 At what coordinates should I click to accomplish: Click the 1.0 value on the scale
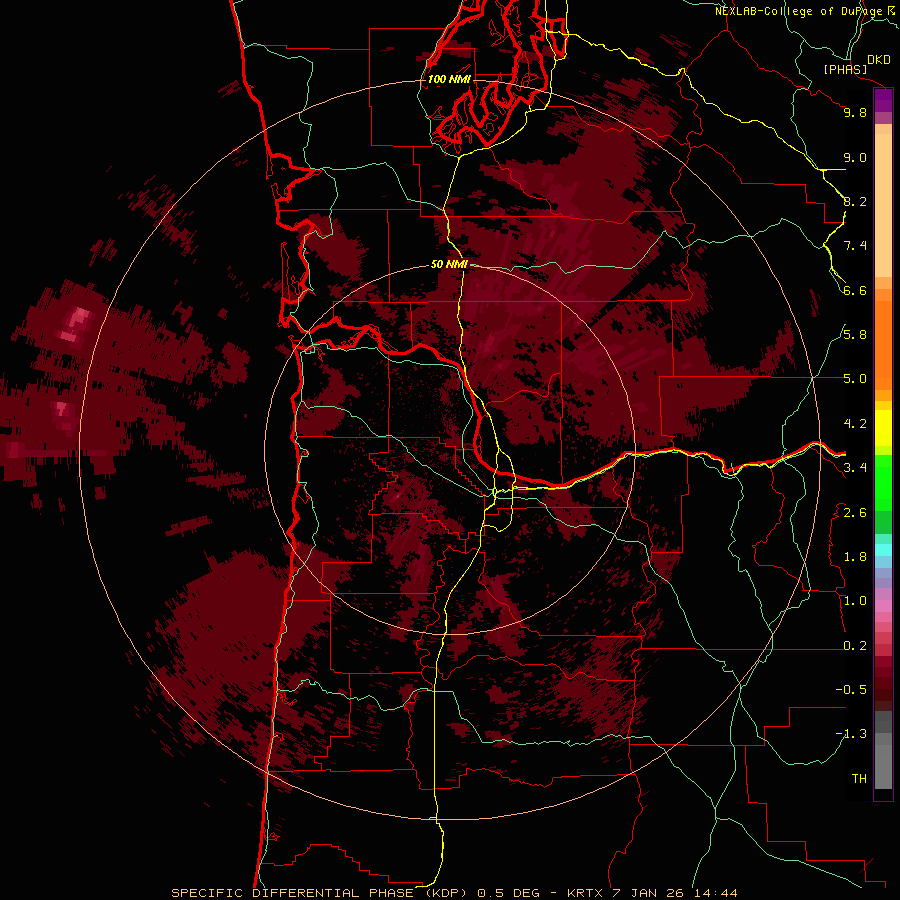point(855,601)
